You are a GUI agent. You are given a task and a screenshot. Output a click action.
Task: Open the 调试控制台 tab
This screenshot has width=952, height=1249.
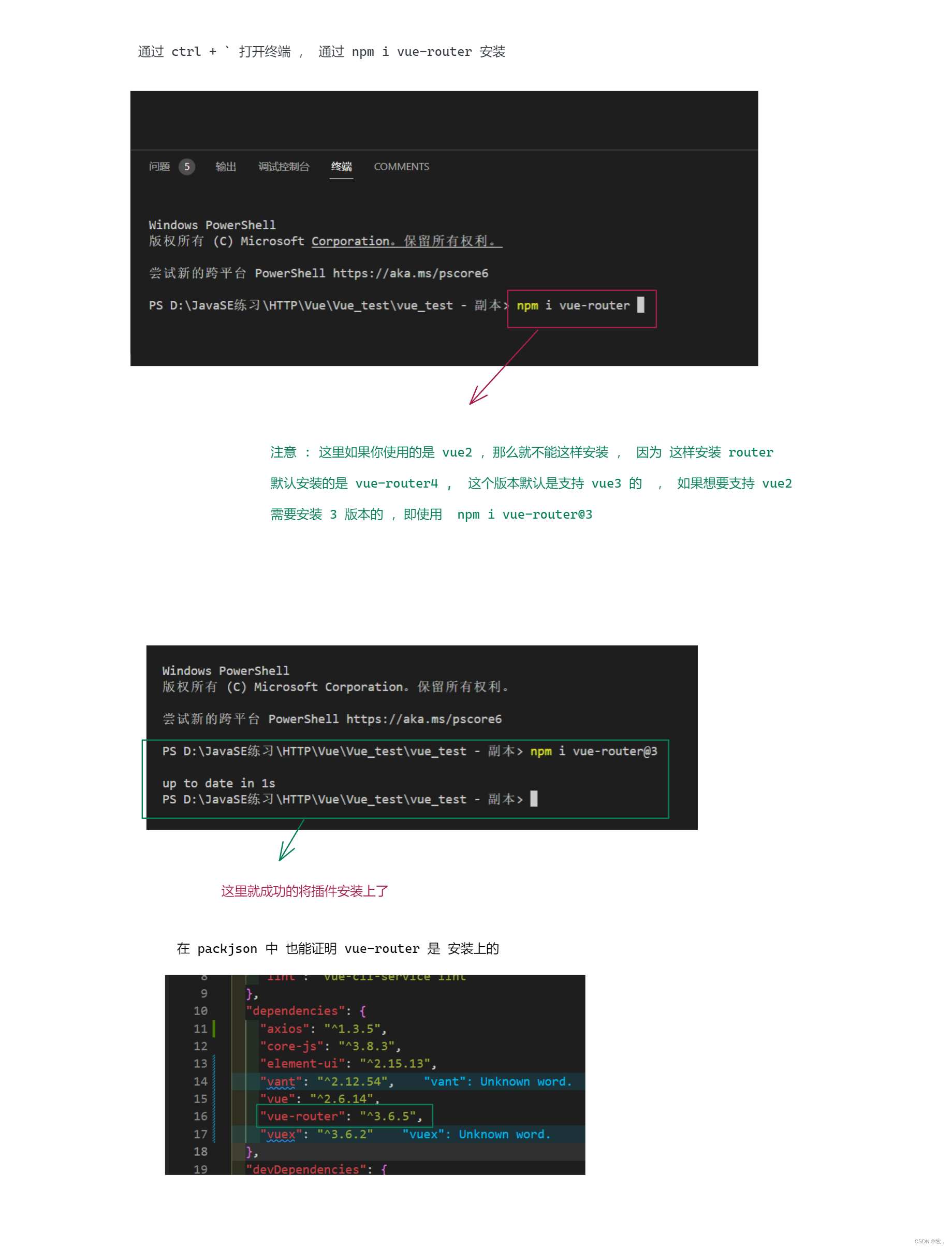[x=284, y=167]
